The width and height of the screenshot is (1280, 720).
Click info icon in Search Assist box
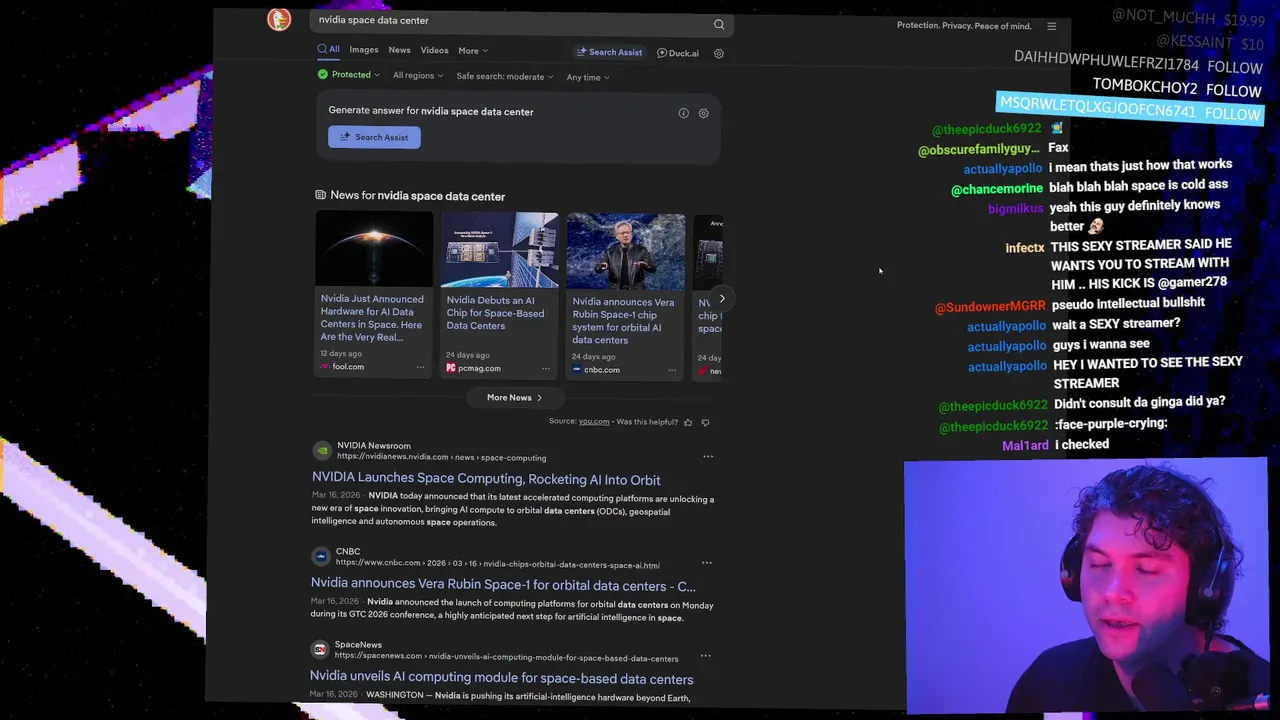(x=684, y=113)
